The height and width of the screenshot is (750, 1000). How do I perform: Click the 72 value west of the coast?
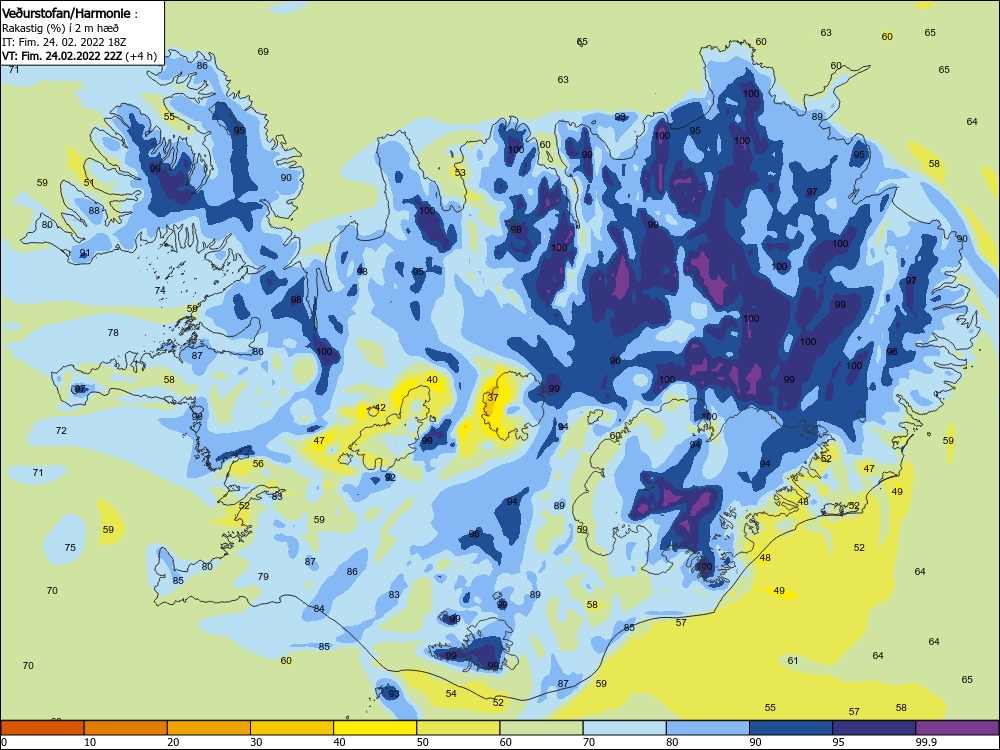click(x=61, y=431)
